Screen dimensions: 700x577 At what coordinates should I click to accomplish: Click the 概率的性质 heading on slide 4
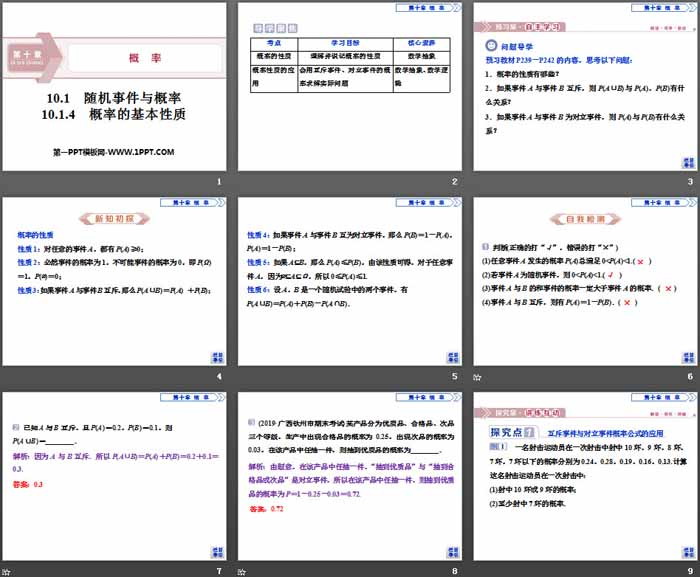pyautogui.click(x=35, y=235)
